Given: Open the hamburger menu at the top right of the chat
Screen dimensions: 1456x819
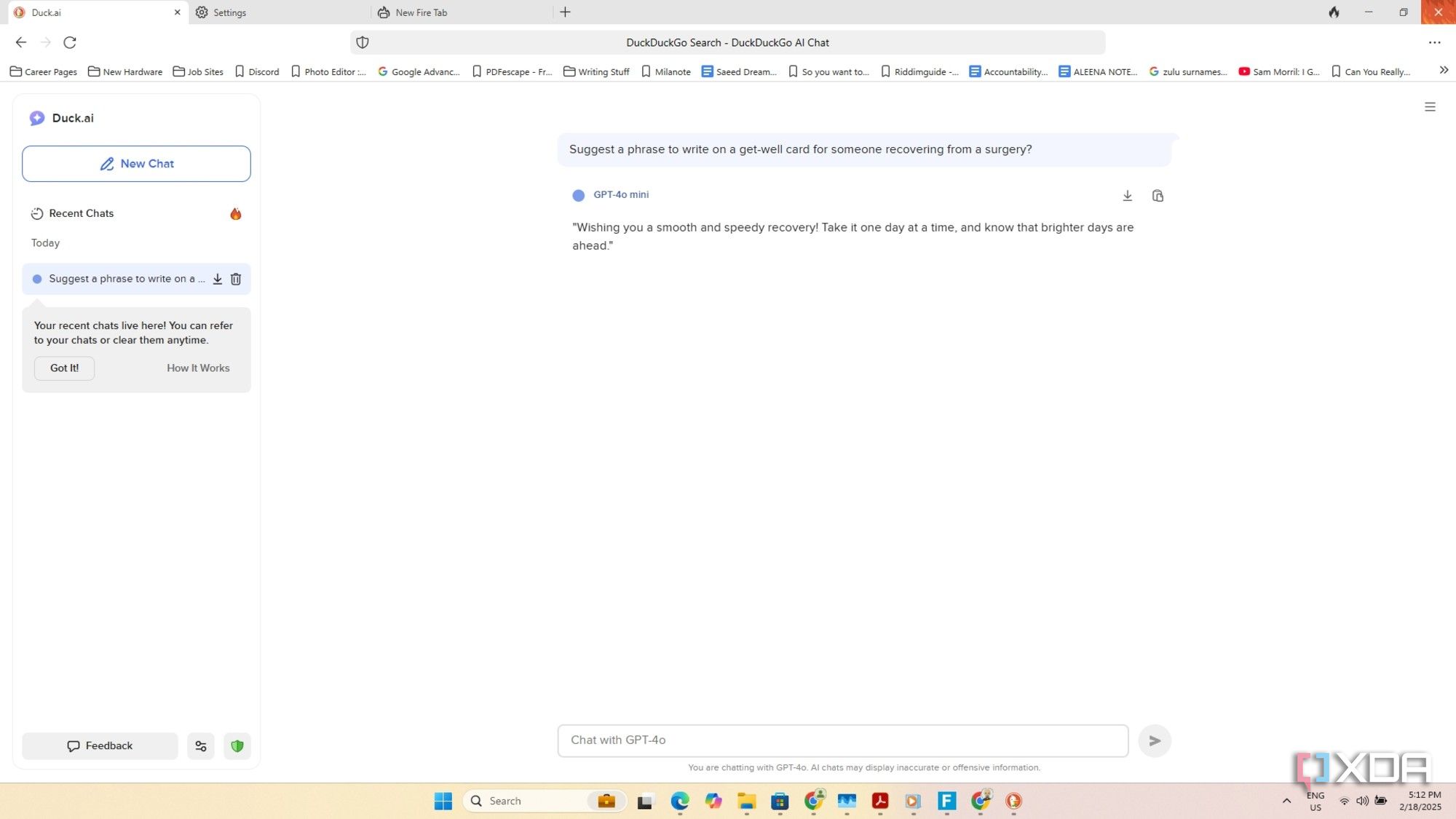Looking at the screenshot, I should click(1430, 107).
